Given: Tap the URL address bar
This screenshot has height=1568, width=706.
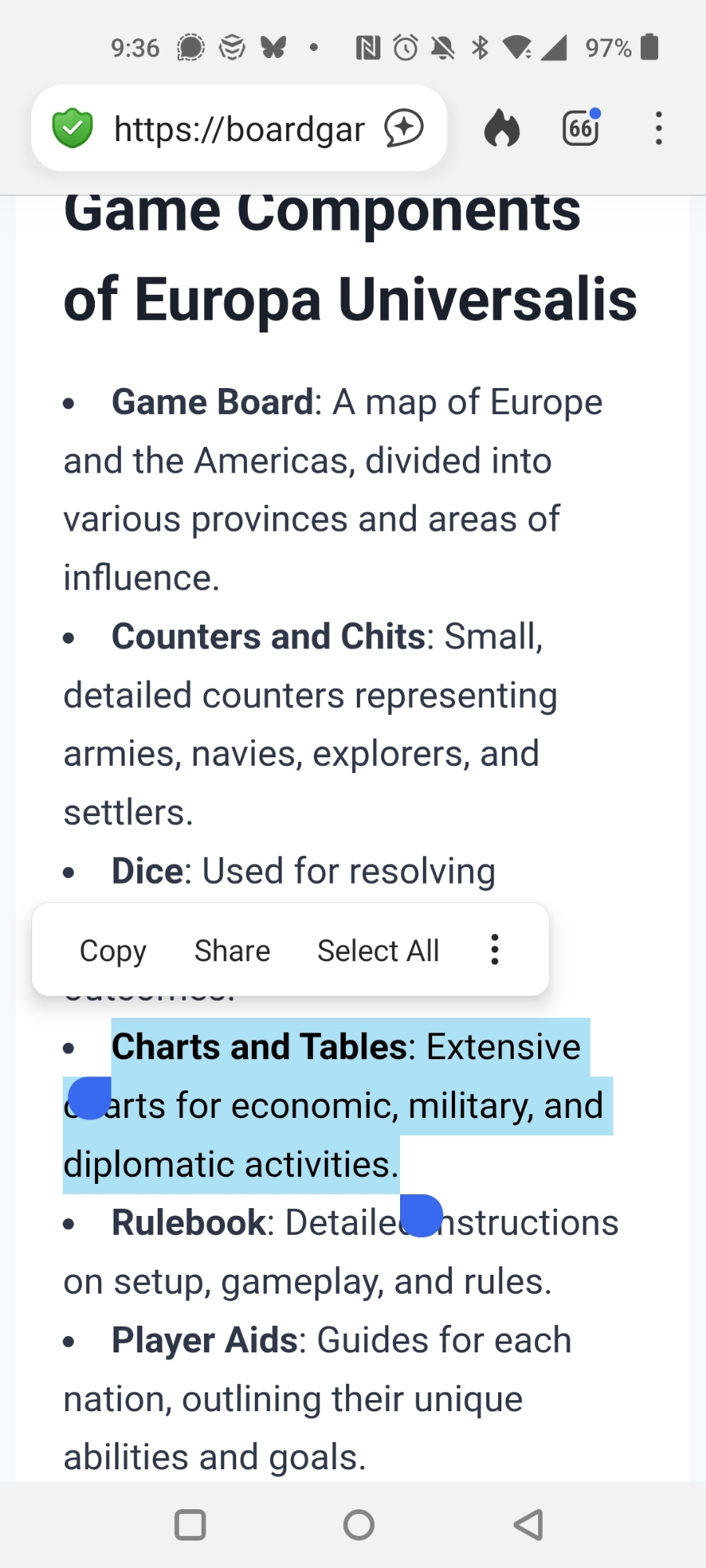Looking at the screenshot, I should pyautogui.click(x=239, y=129).
